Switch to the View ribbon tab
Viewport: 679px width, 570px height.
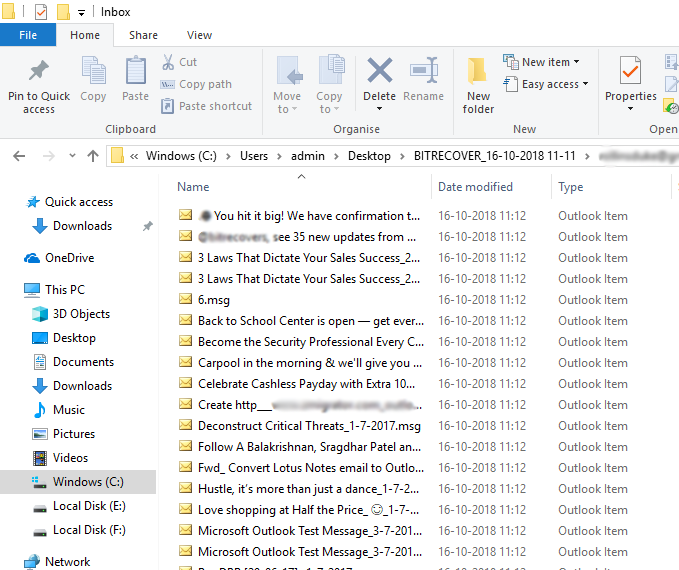199,35
